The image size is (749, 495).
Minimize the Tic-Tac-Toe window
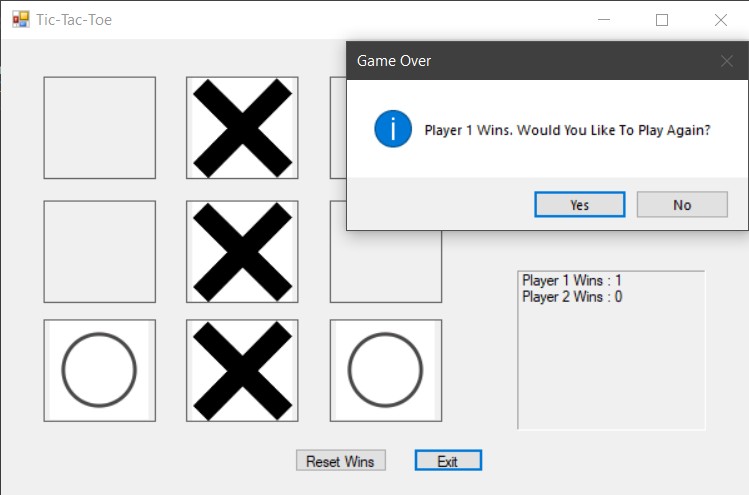pos(603,20)
